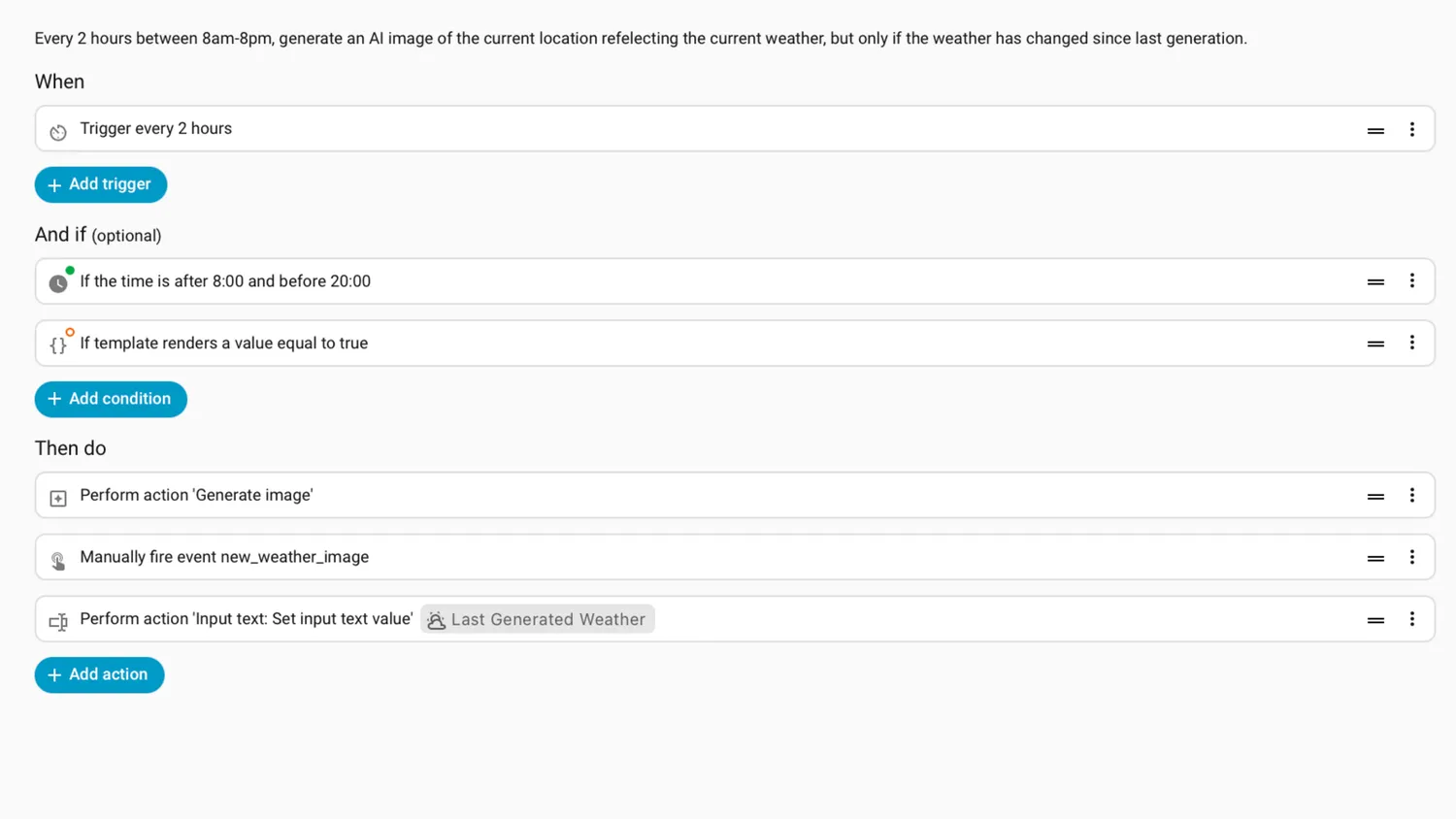Viewport: 1456px width, 819px height.
Task: Open the 'Generate image' action row
Action: click(x=735, y=495)
